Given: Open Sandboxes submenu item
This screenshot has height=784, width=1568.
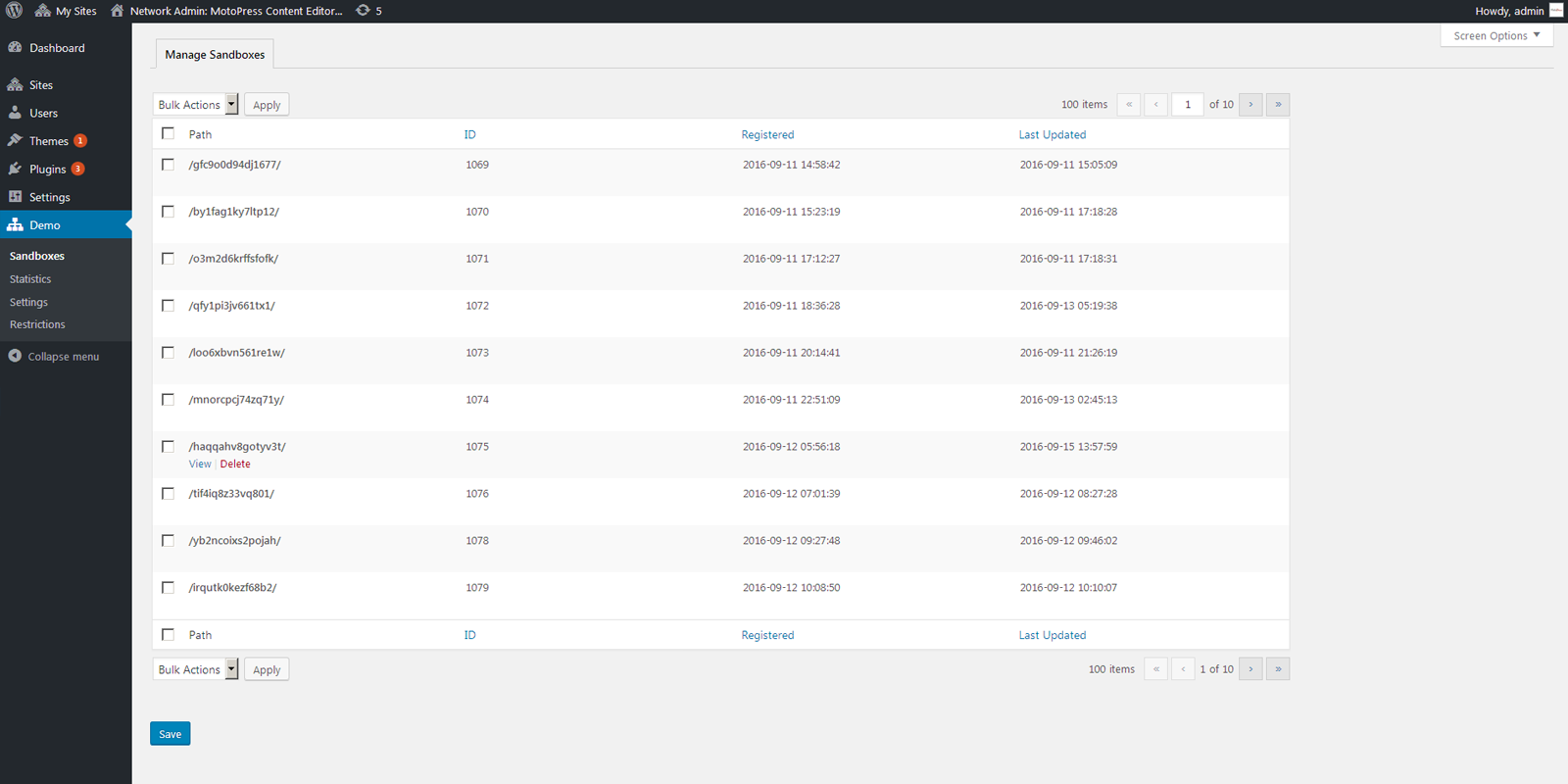Looking at the screenshot, I should [37, 256].
